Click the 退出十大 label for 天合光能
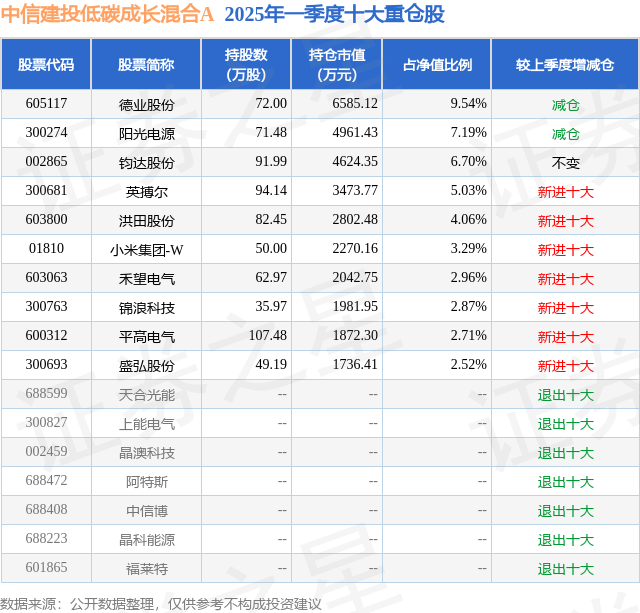This screenshot has height=613, width=640. pyautogui.click(x=565, y=395)
